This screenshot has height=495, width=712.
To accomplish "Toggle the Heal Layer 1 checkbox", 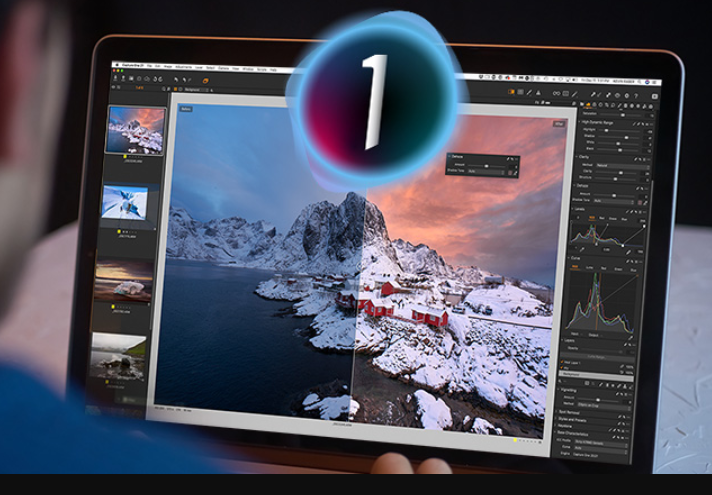I will point(562,362).
